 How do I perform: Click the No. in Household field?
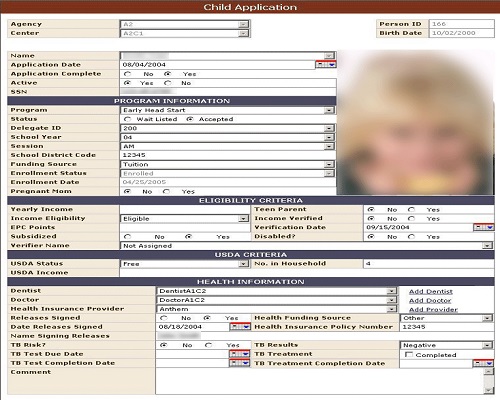tap(429, 264)
